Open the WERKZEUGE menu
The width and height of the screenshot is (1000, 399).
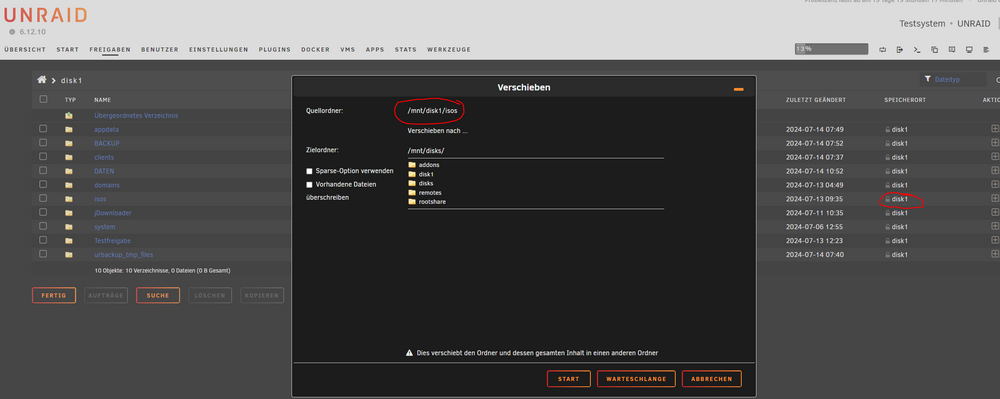point(449,49)
